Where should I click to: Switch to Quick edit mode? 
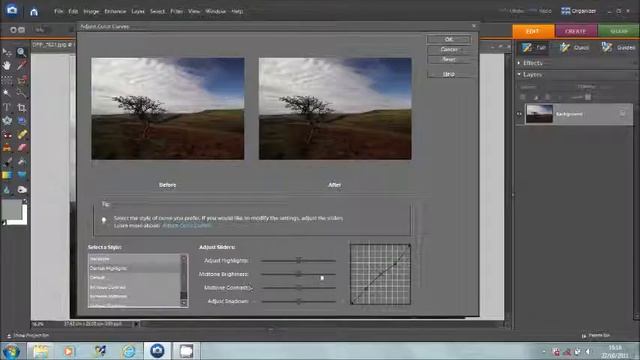click(x=574, y=48)
